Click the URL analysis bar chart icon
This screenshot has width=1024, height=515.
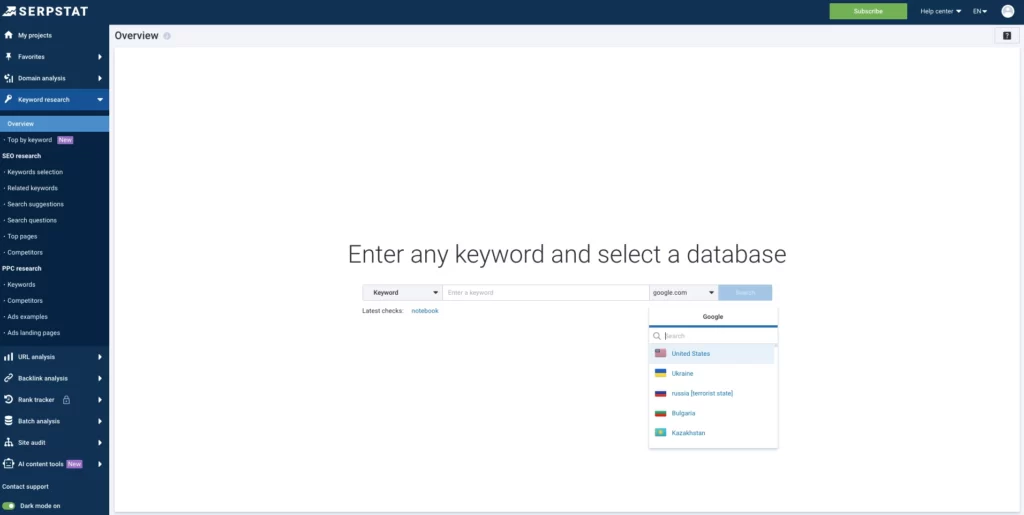8,357
